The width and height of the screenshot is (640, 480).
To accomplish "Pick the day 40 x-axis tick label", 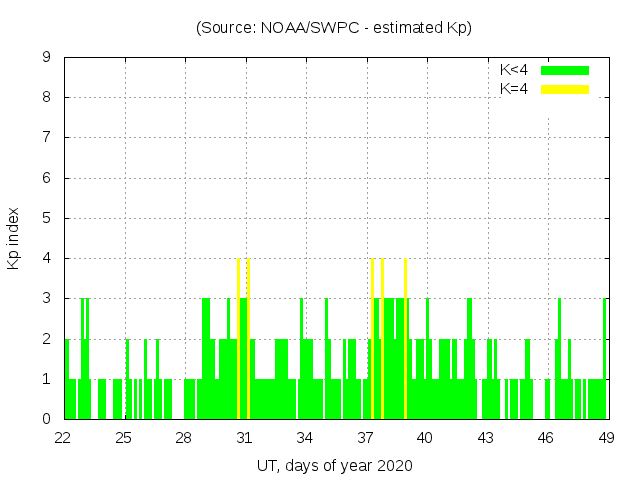I will [x=425, y=438].
